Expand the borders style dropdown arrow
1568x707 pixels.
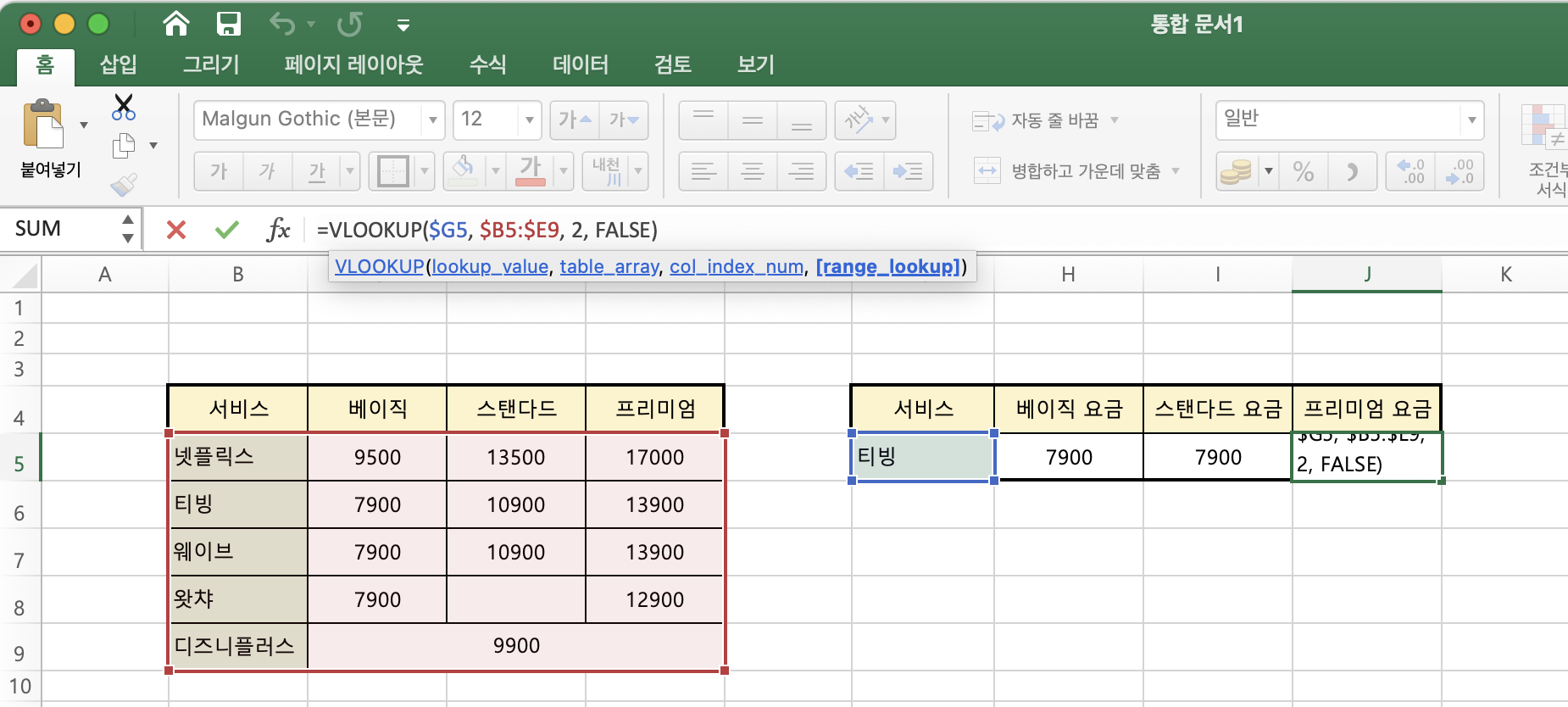425,171
